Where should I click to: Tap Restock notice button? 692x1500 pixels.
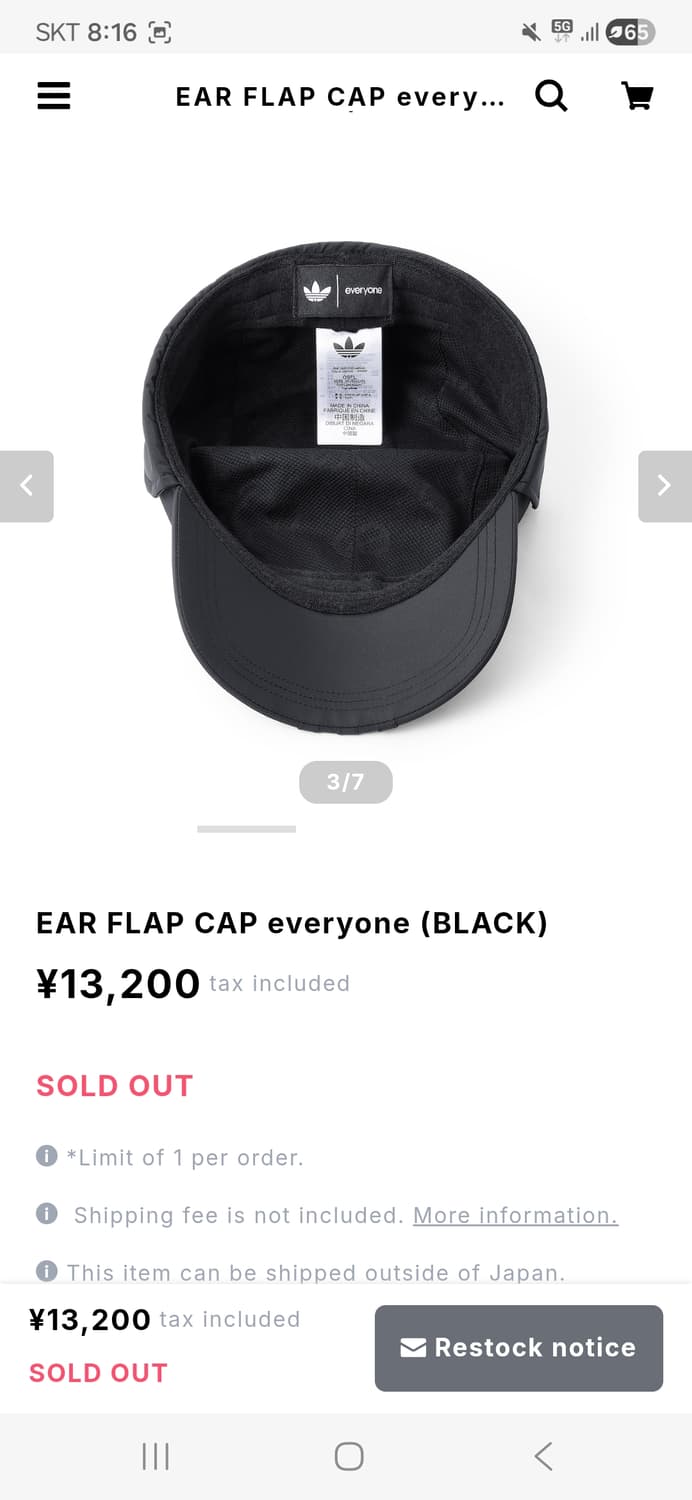pos(519,1348)
